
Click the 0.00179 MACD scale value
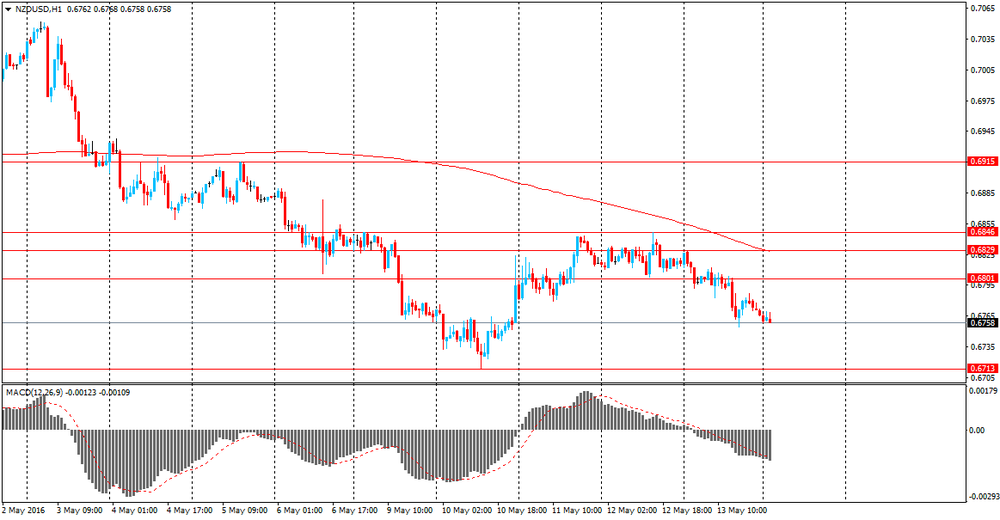point(983,389)
